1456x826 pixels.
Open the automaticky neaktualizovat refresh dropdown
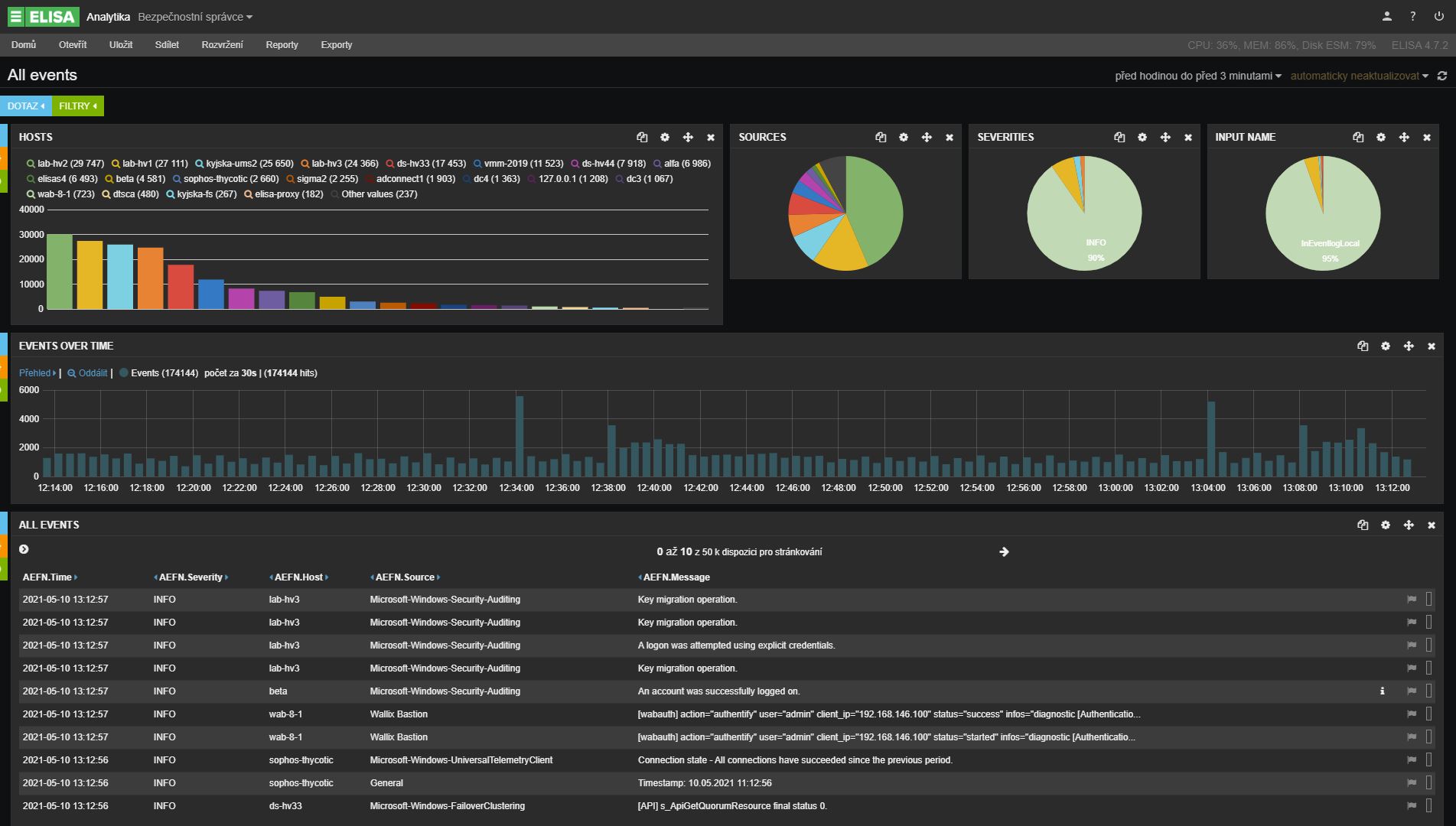pyautogui.click(x=1360, y=76)
